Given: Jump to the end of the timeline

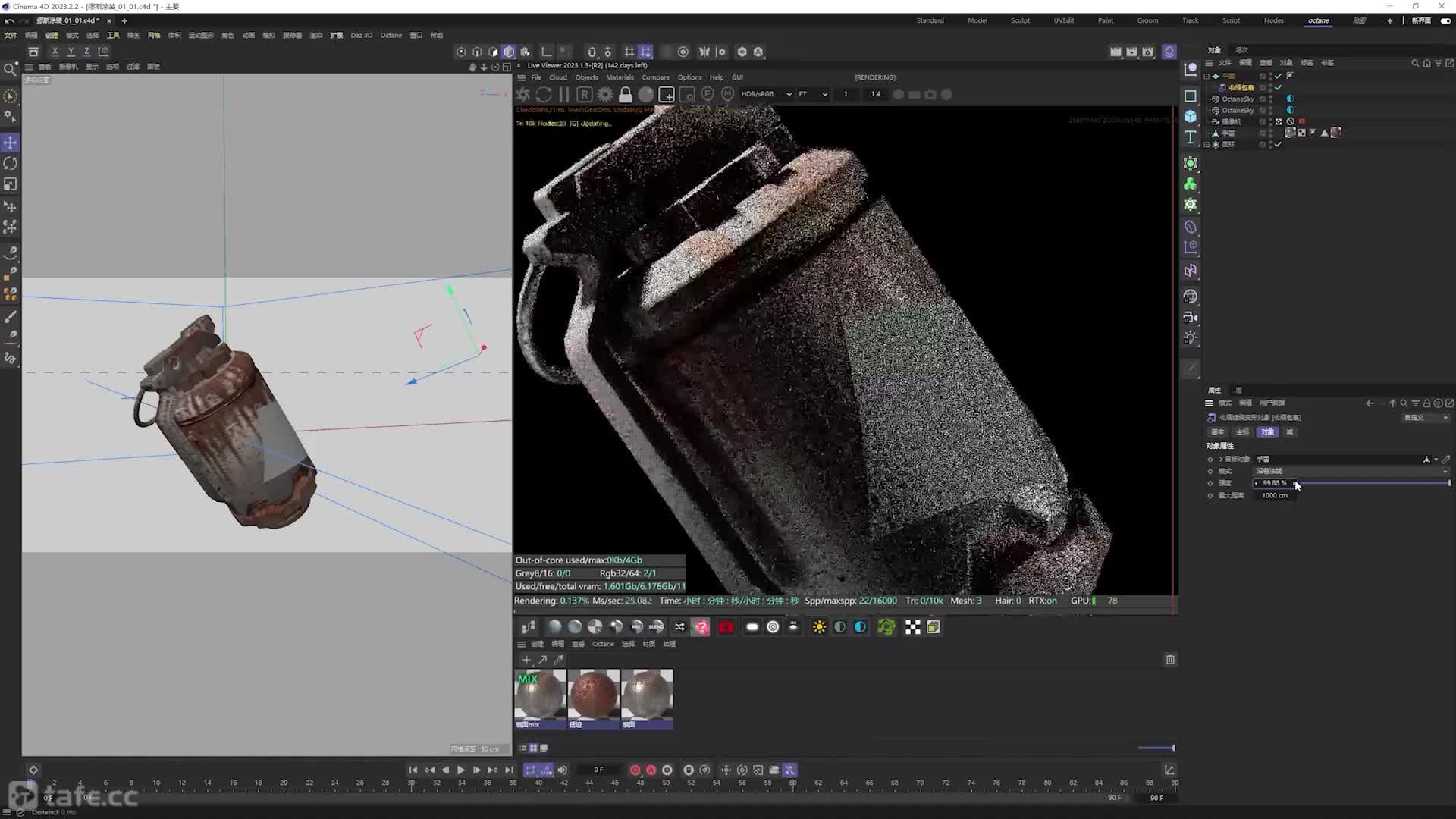Looking at the screenshot, I should click(509, 770).
